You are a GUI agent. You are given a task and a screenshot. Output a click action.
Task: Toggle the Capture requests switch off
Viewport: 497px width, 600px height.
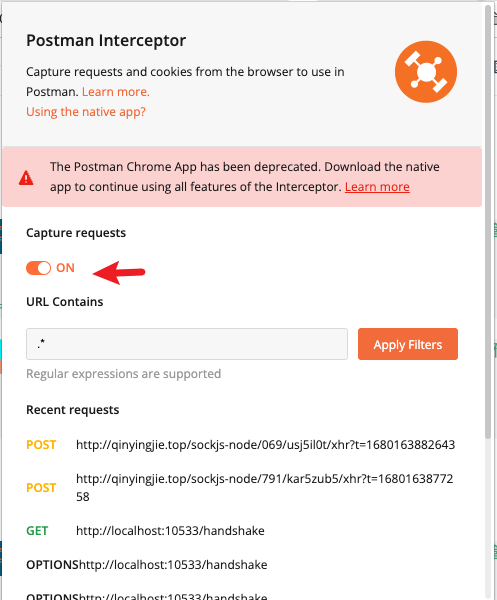[x=38, y=268]
